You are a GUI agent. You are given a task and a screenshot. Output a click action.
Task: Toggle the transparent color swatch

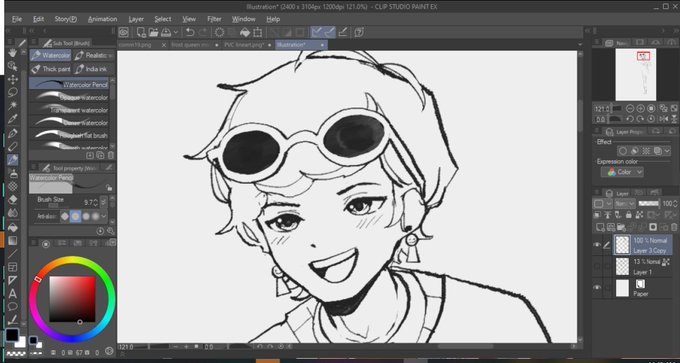click(x=15, y=354)
